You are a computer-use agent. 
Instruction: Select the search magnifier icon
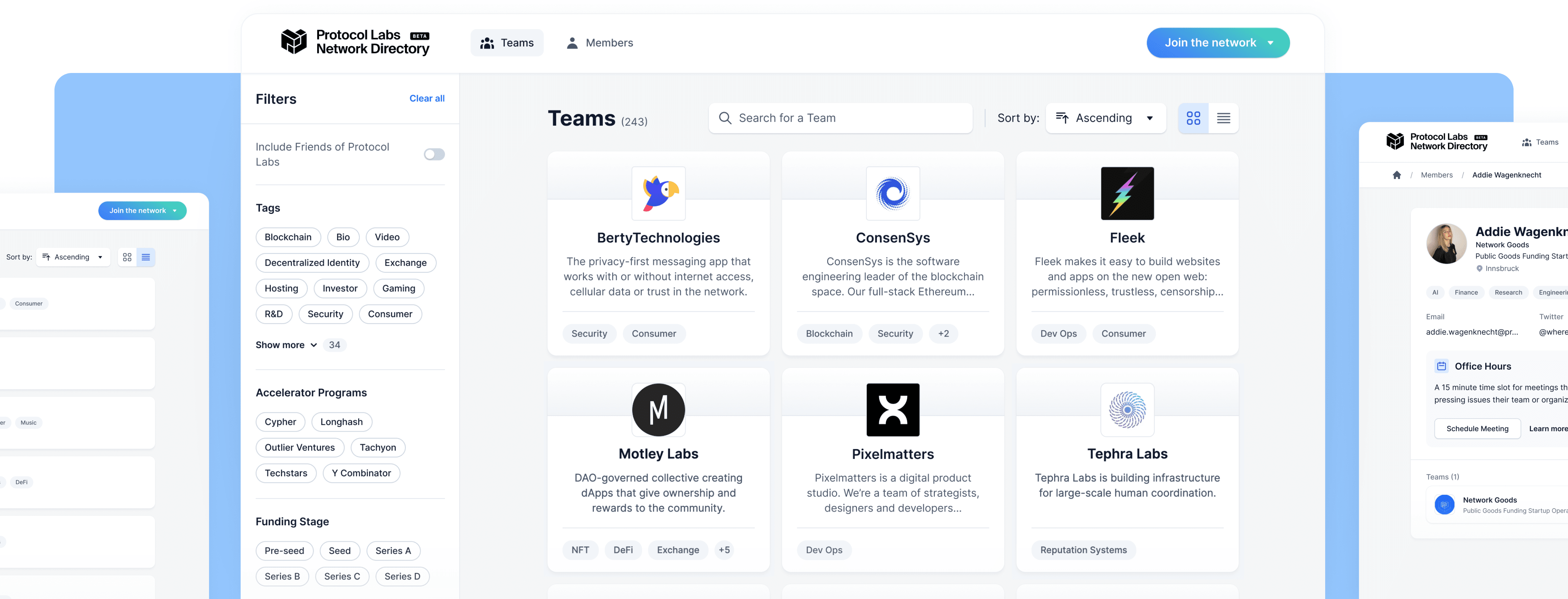(x=725, y=118)
